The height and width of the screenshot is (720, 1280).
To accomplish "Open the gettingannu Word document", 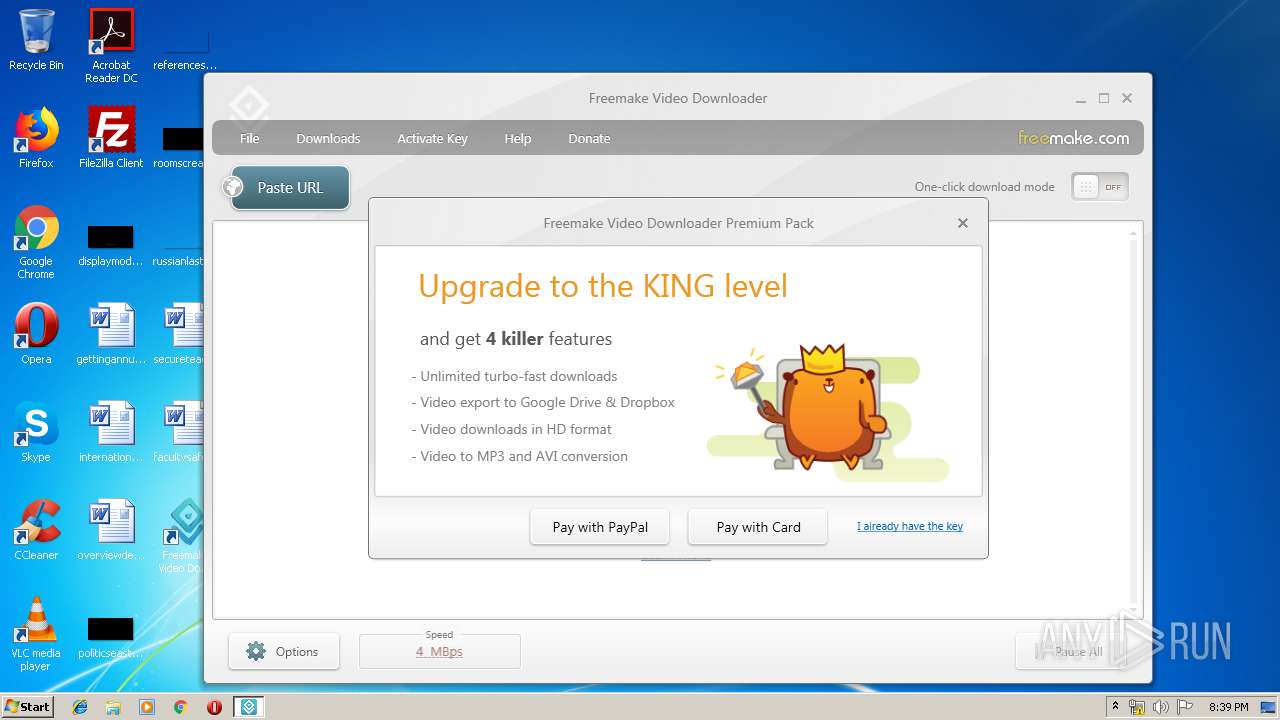I will tap(111, 334).
